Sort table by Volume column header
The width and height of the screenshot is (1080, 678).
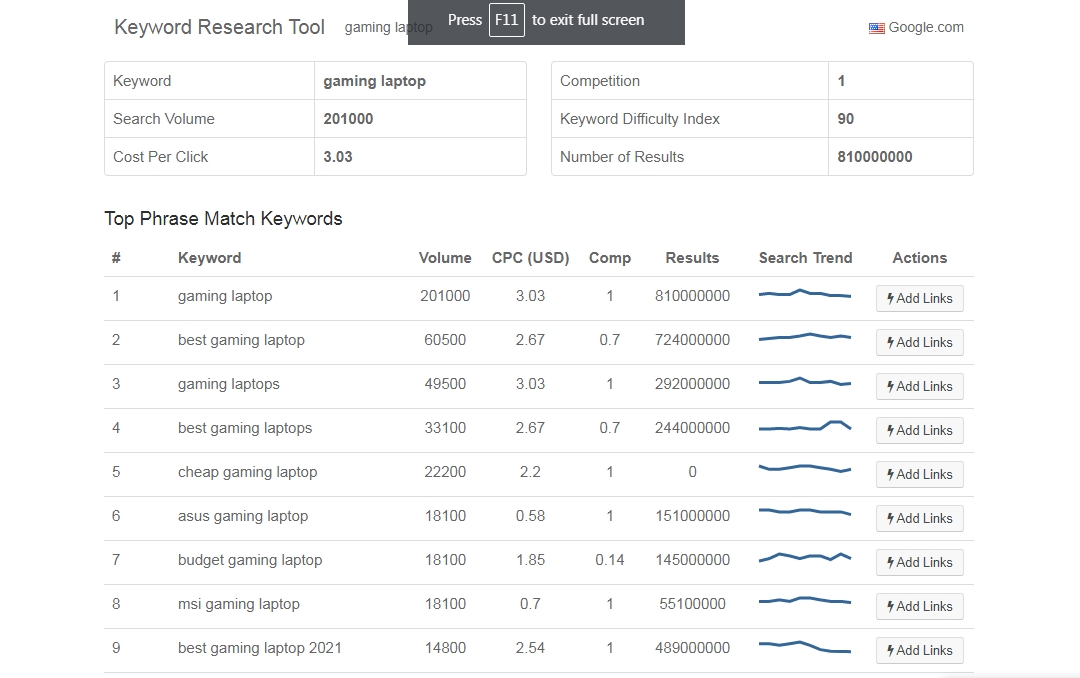[x=445, y=257]
